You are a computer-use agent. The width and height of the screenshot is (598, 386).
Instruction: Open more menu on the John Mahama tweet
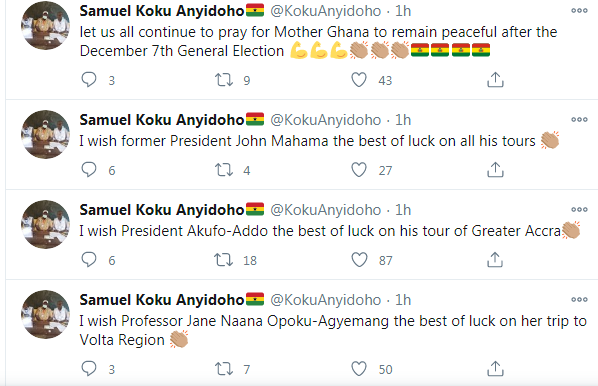(579, 119)
